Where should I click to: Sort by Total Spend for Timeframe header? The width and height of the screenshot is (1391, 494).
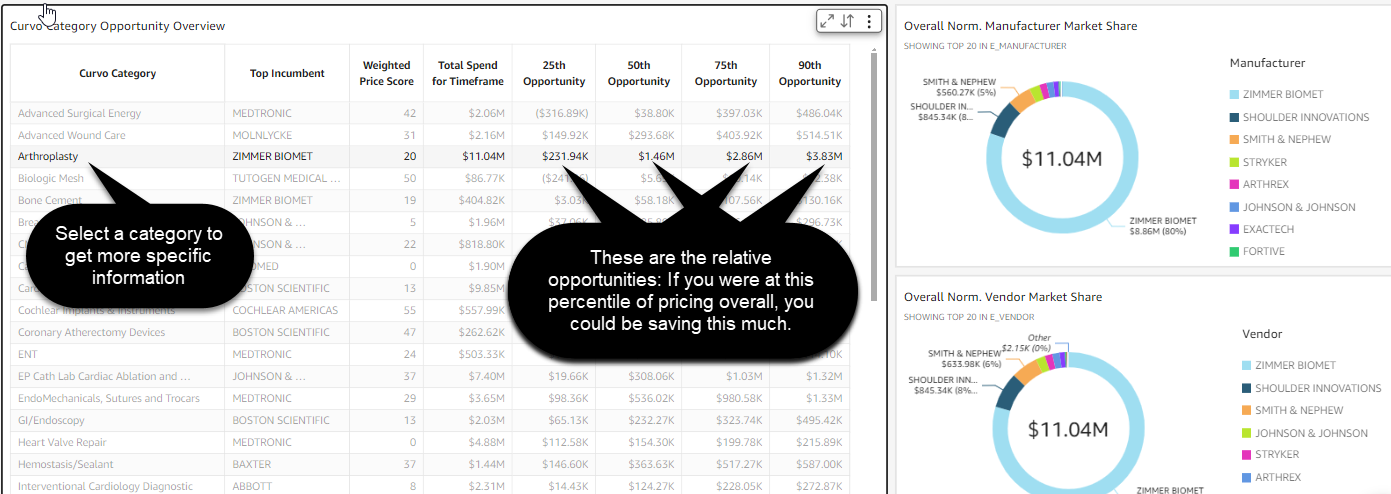point(468,73)
